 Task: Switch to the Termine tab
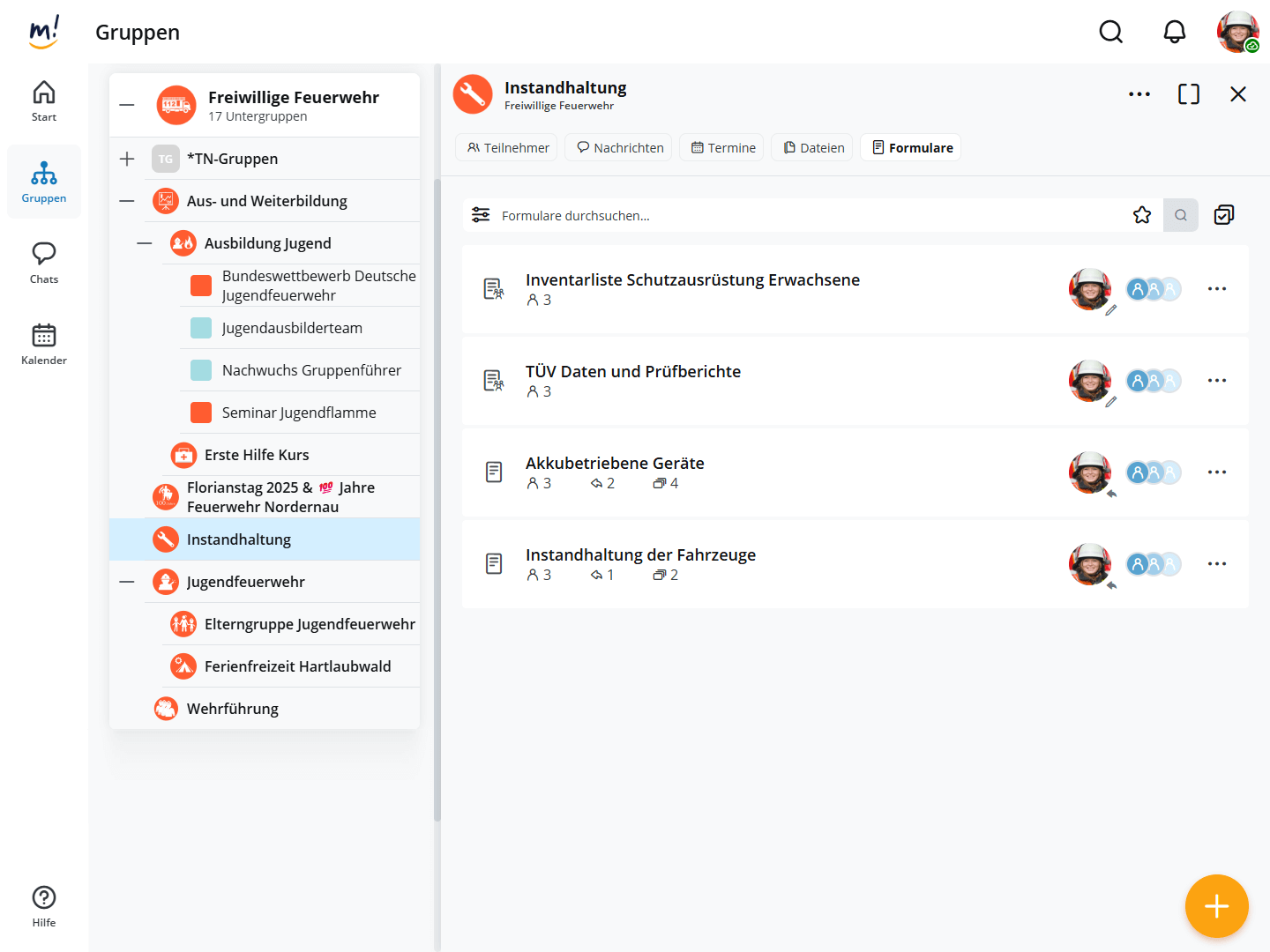[723, 148]
